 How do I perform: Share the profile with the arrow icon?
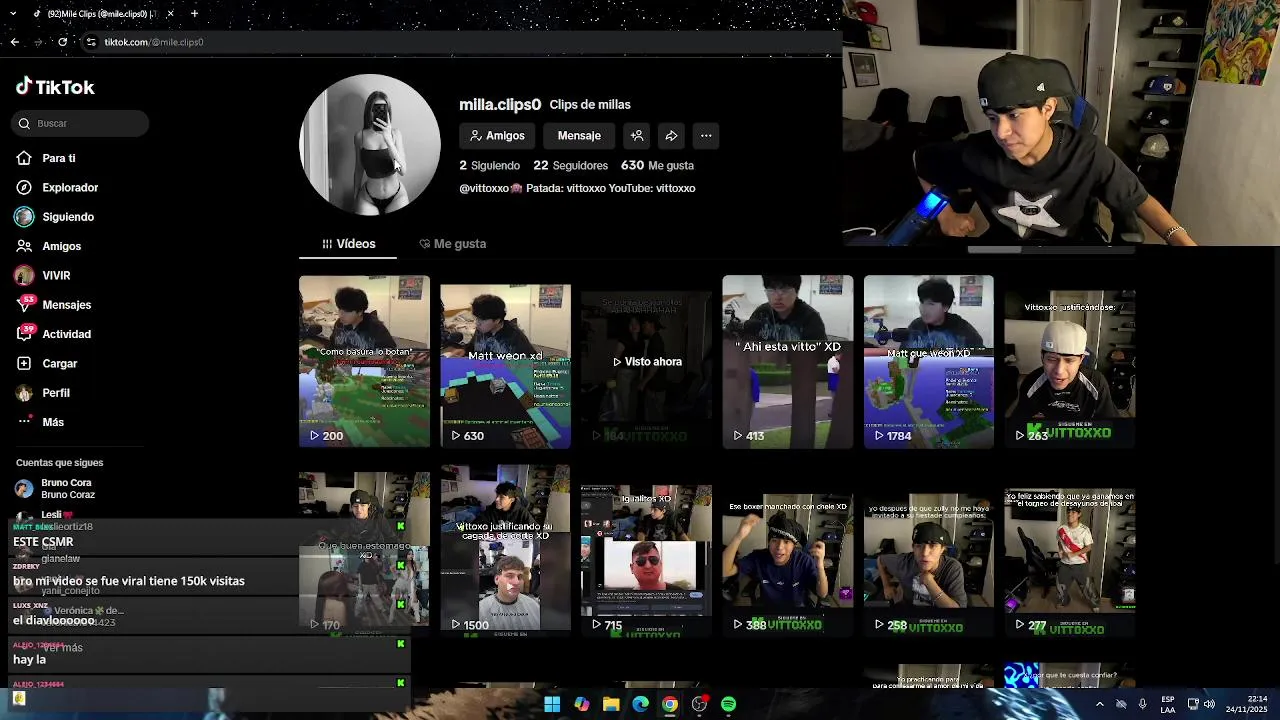tap(671, 136)
